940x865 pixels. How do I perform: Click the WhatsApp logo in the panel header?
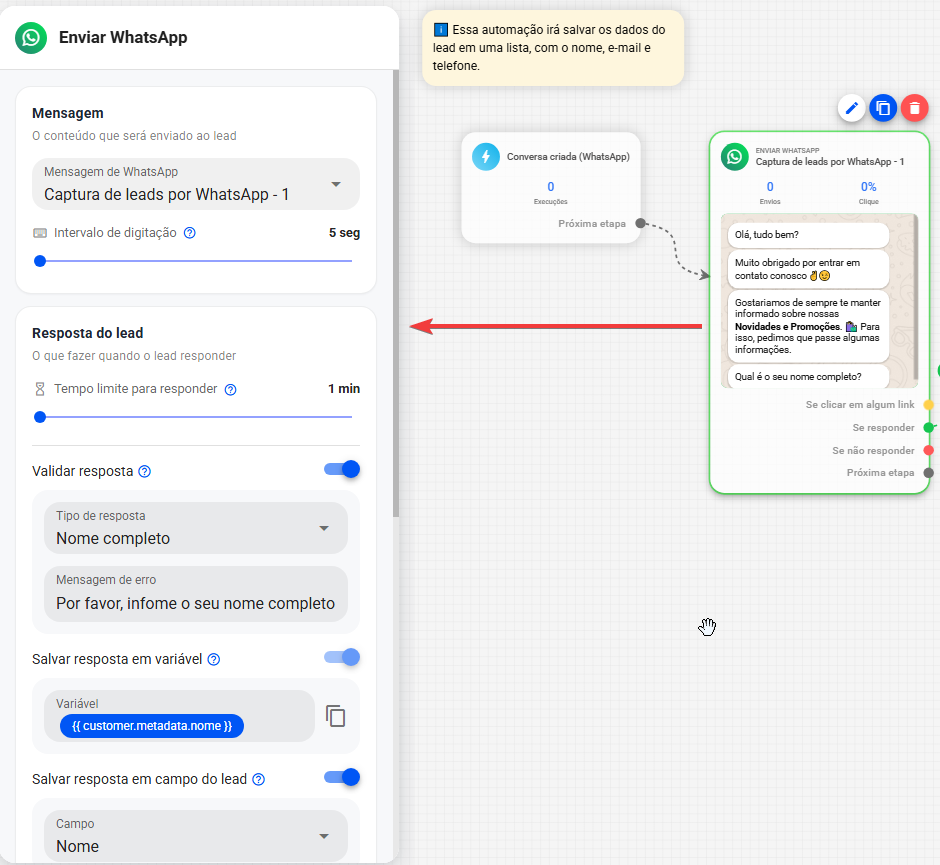(x=31, y=38)
